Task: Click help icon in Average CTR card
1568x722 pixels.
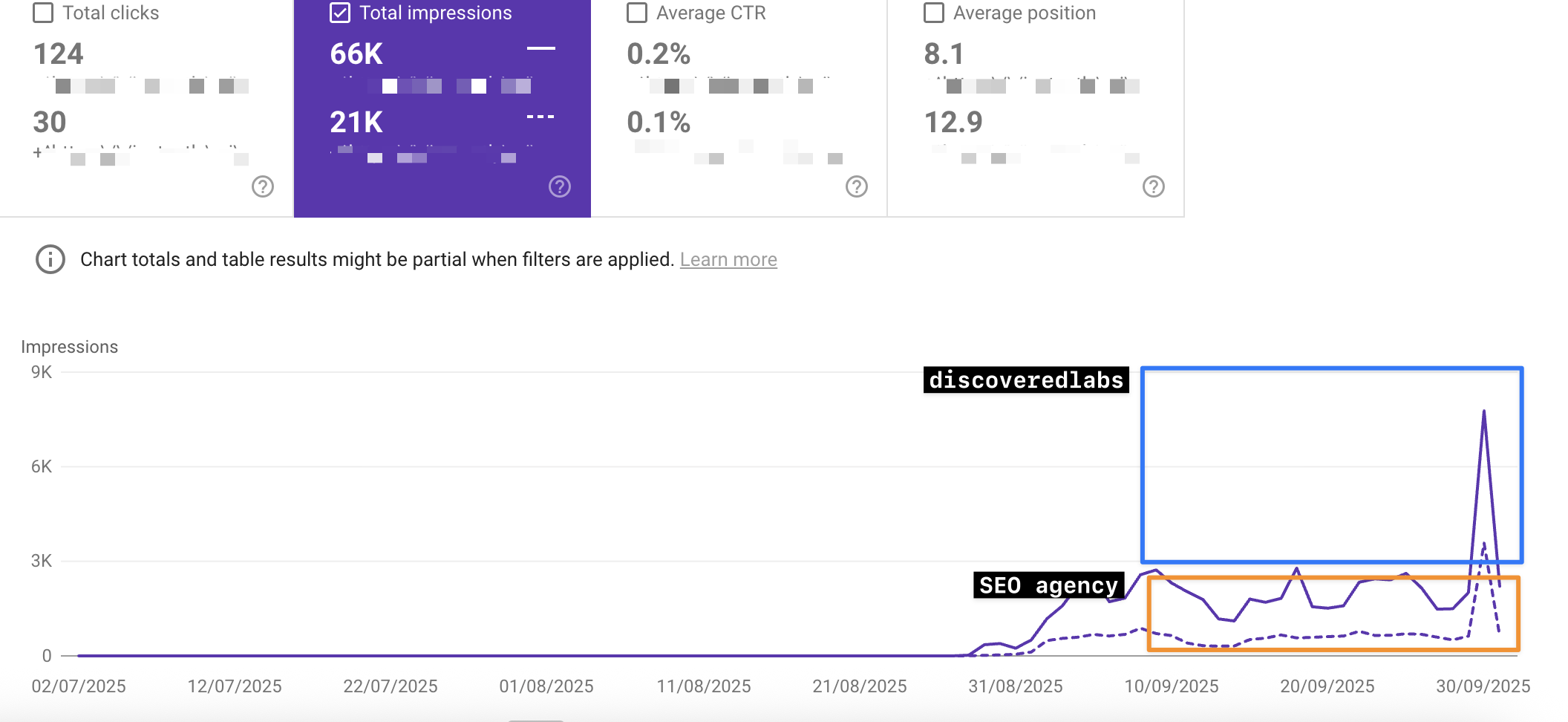Action: 857,186
